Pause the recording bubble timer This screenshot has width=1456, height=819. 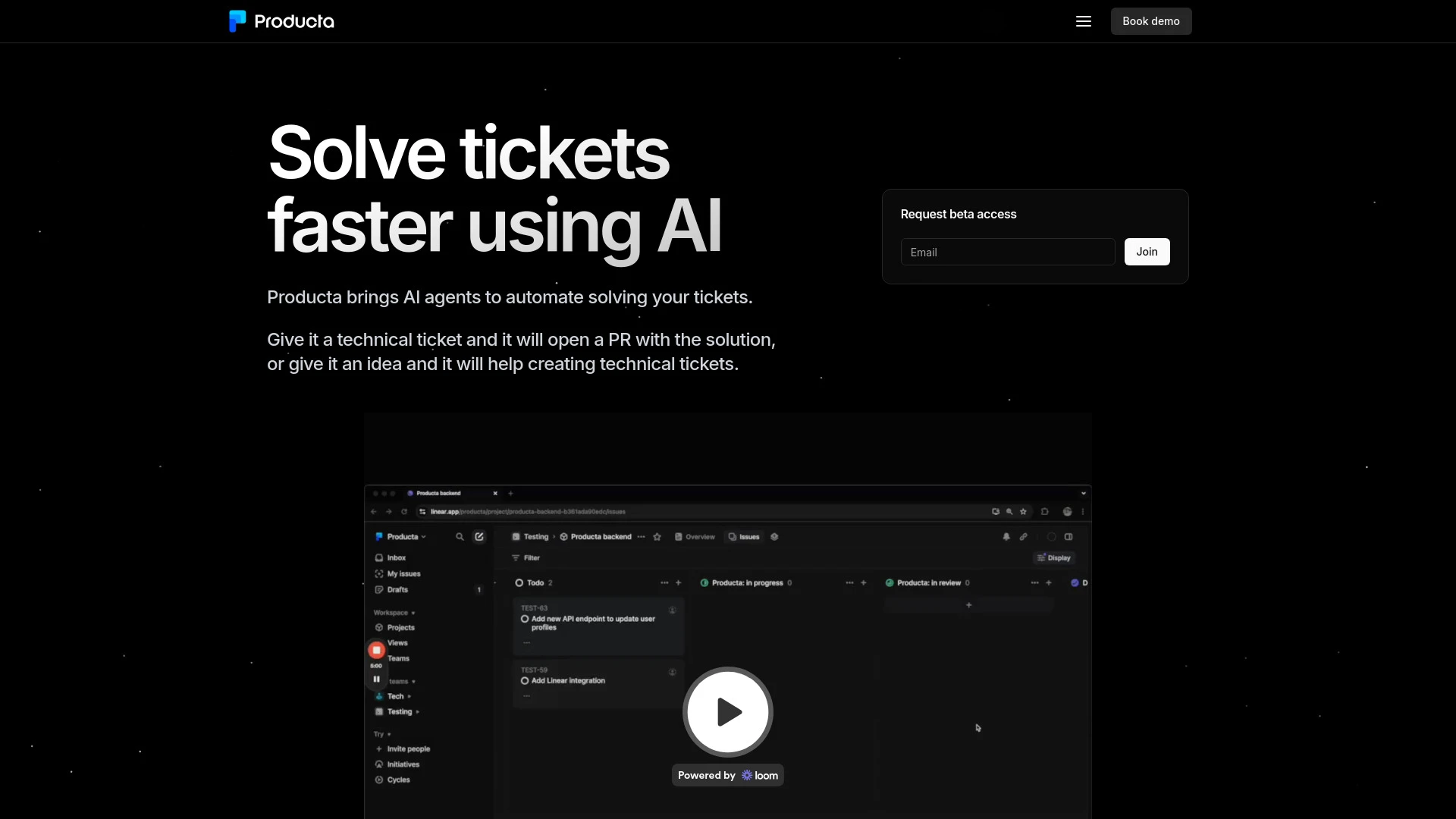point(376,679)
